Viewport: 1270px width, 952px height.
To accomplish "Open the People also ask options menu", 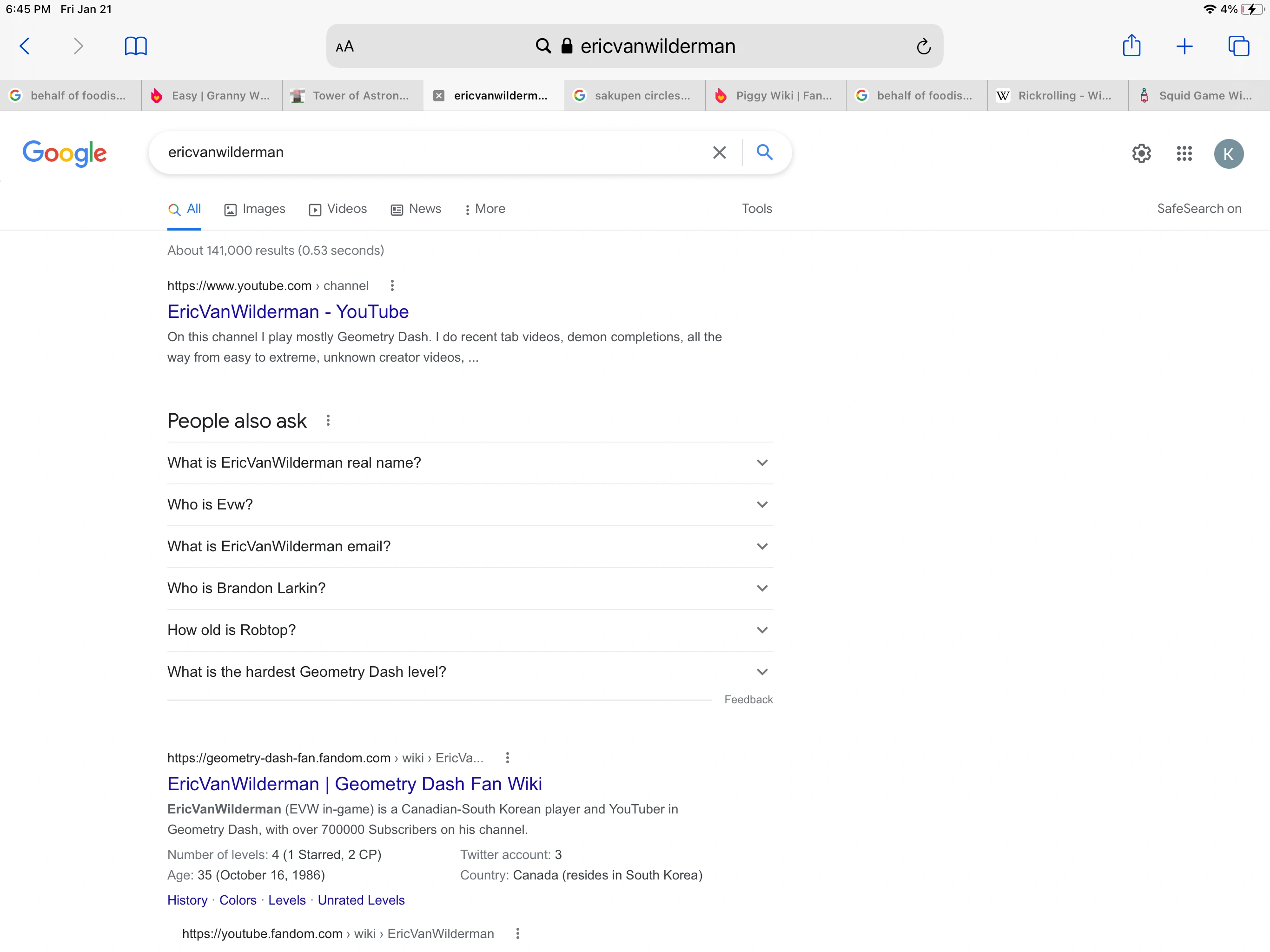I will coord(327,420).
